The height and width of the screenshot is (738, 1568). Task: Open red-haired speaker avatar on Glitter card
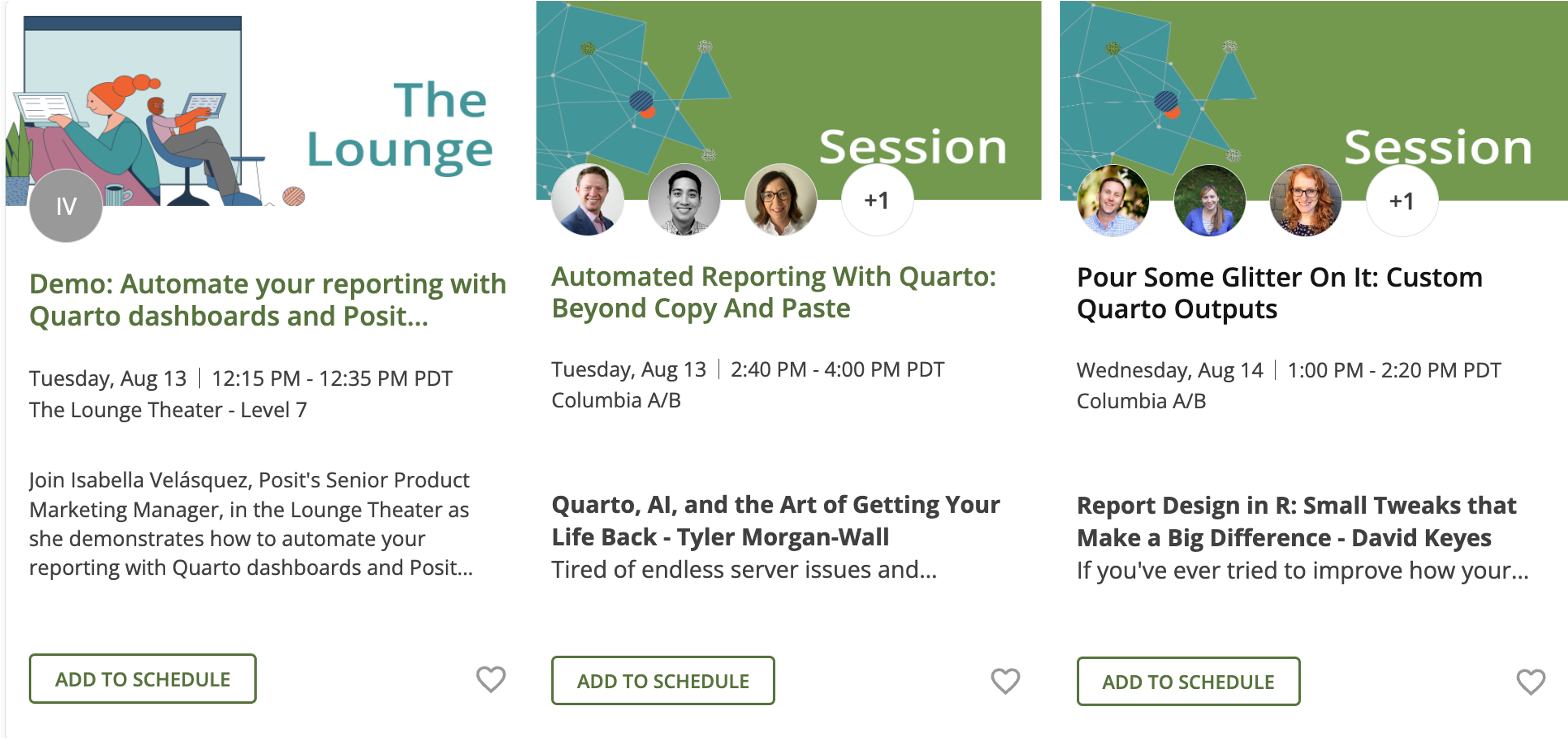tap(1306, 200)
